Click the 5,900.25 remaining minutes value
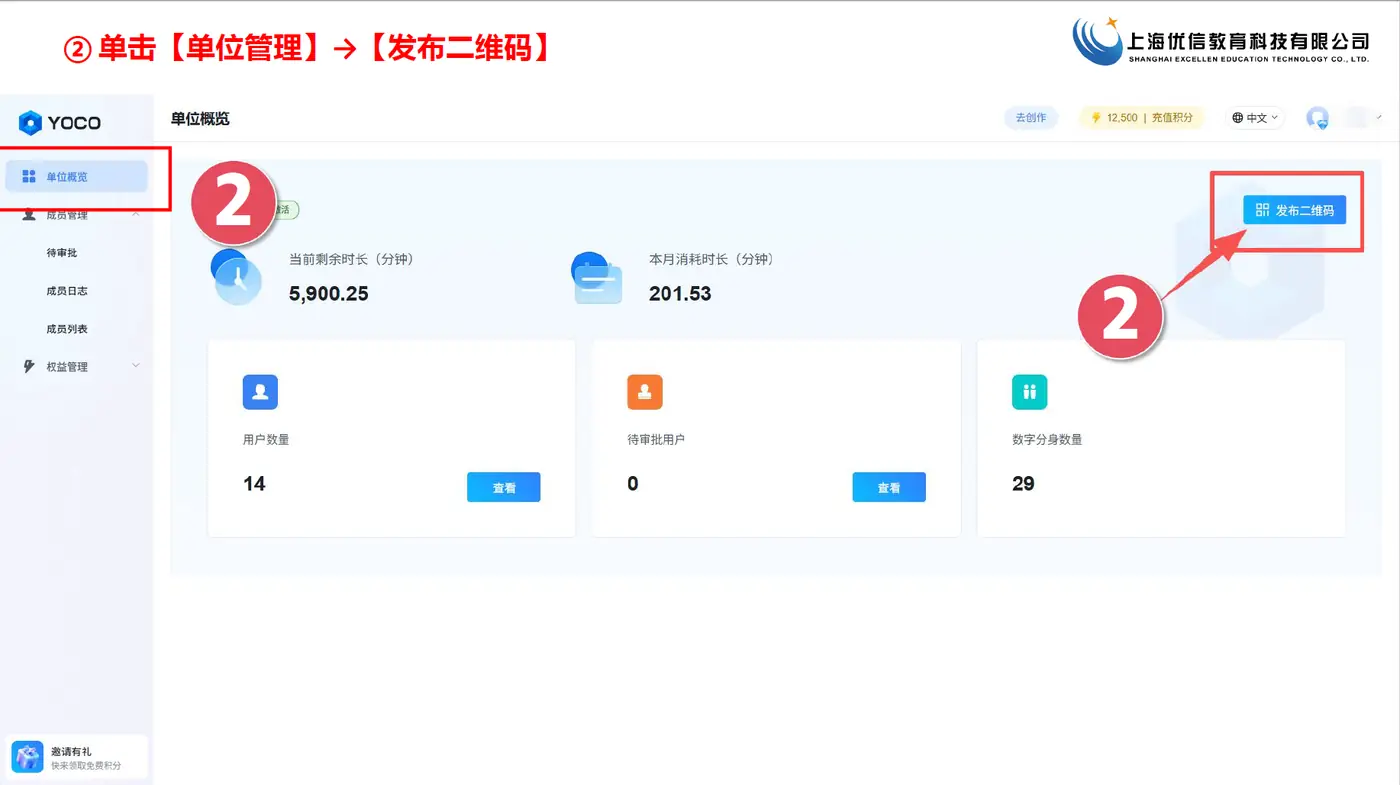 point(329,294)
